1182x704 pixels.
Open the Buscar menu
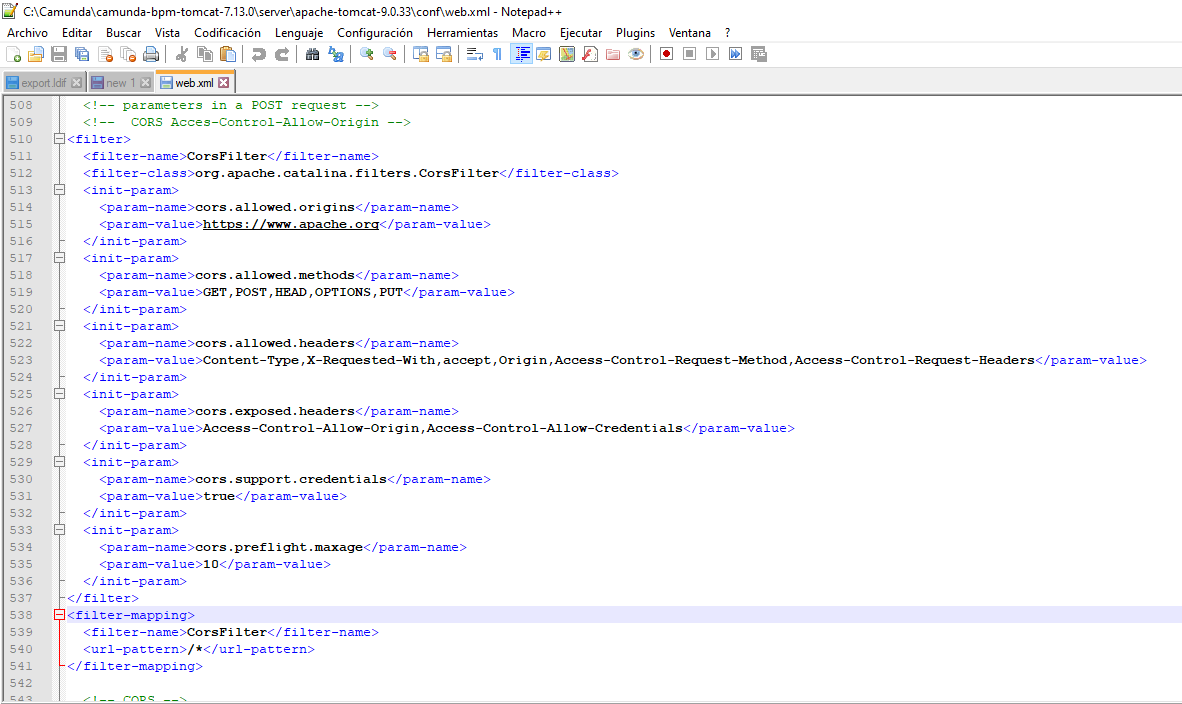click(x=124, y=33)
